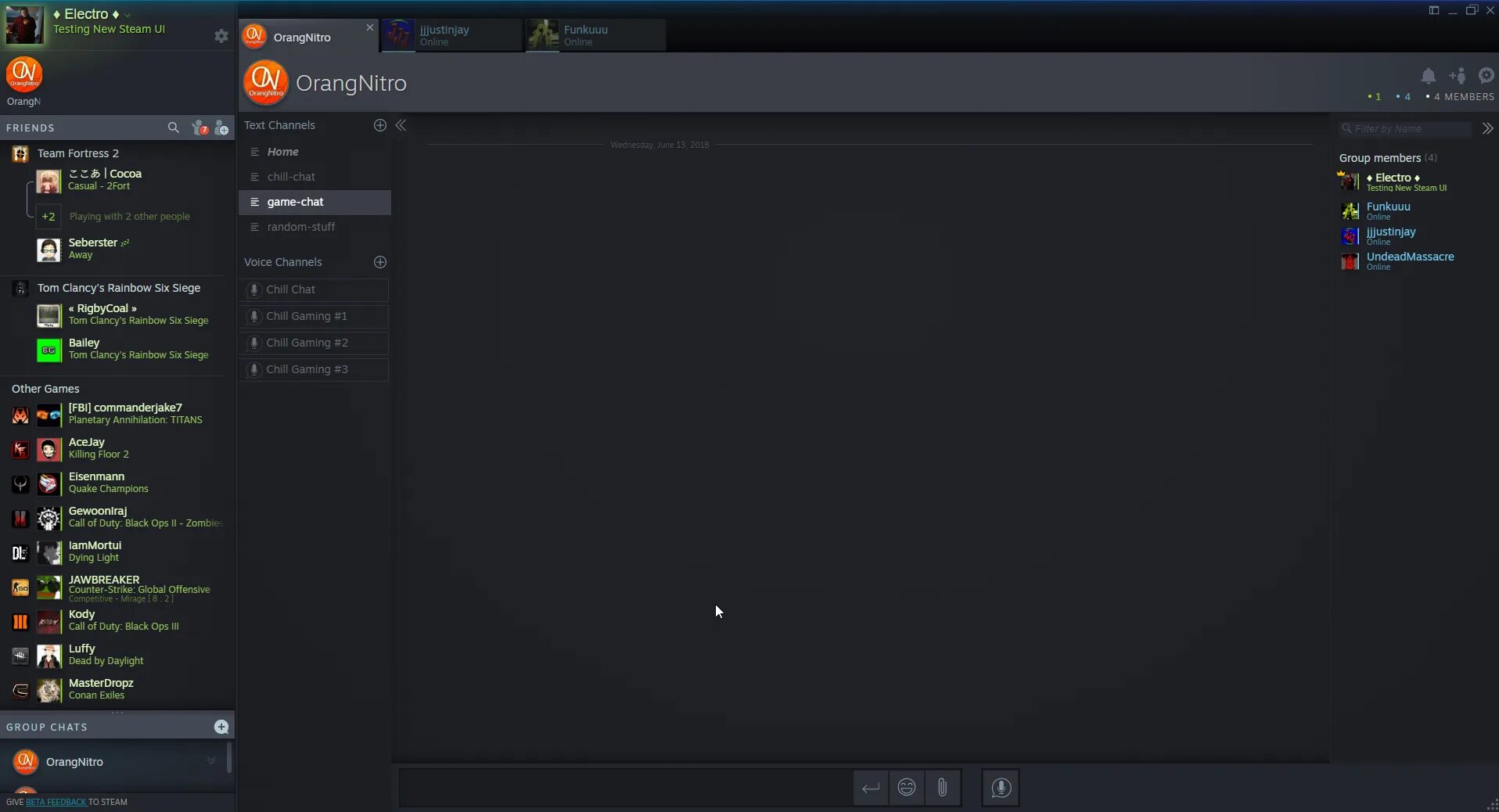The image size is (1499, 812).
Task: Select friend JAWBREAKER
Action: pyautogui.click(x=117, y=587)
